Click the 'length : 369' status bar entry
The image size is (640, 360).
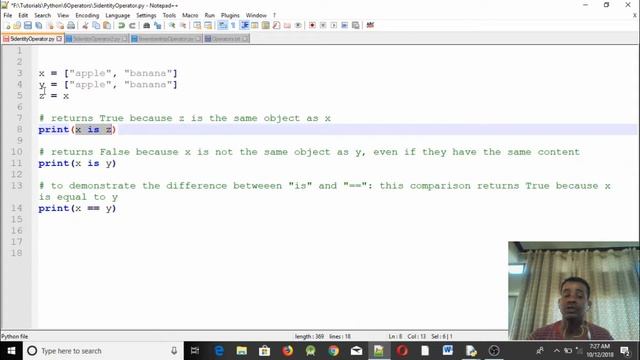(x=309, y=336)
